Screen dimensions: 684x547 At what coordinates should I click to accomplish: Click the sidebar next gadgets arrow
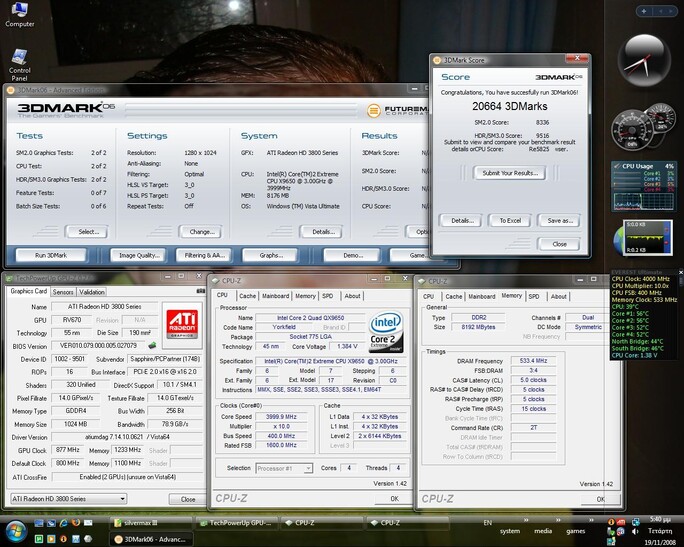[x=671, y=11]
